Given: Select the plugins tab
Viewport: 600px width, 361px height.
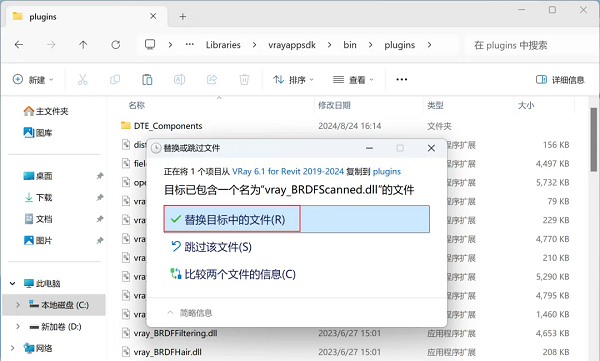Looking at the screenshot, I should [86, 16].
